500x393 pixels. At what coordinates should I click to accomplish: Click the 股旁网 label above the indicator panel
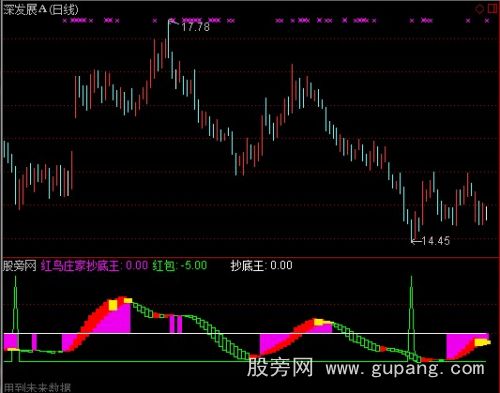(x=19, y=266)
